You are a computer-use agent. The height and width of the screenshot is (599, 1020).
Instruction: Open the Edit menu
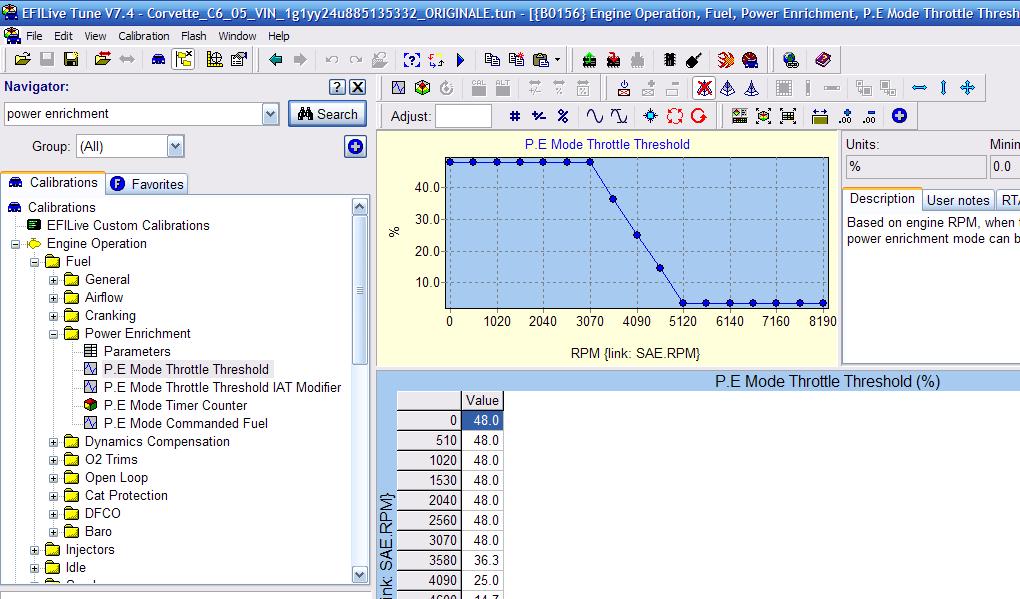(63, 36)
